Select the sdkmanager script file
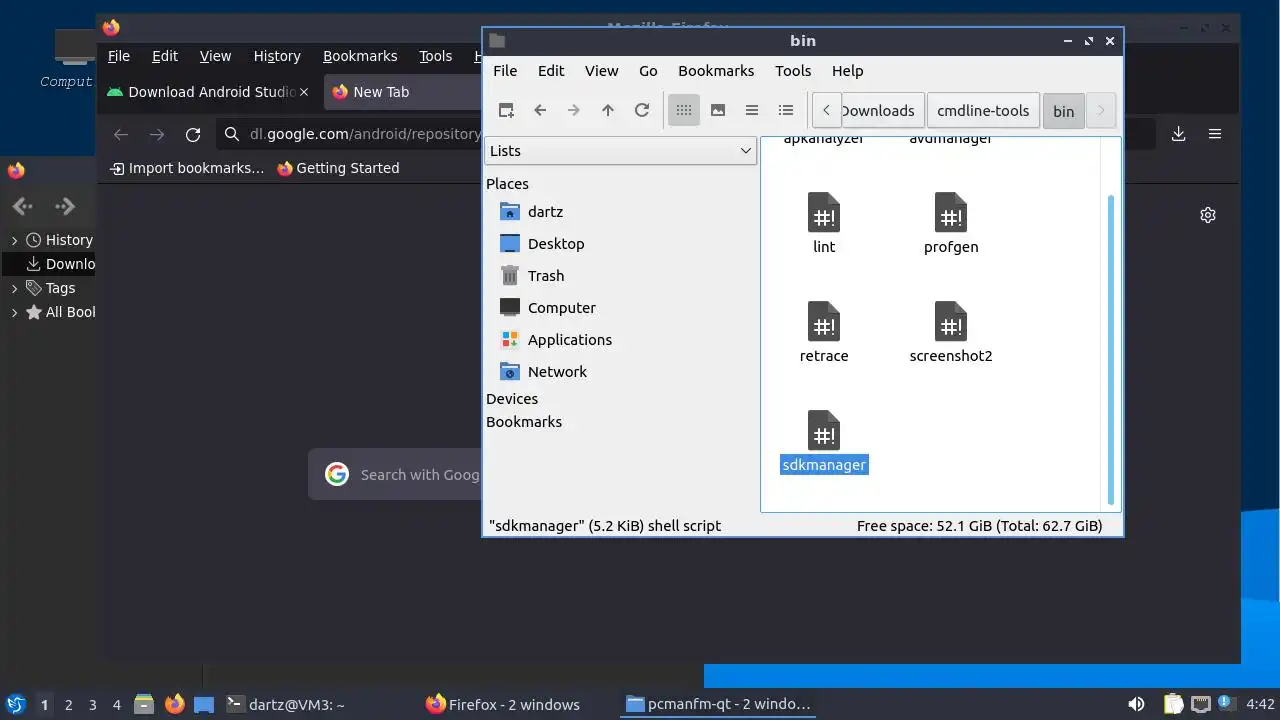This screenshot has width=1280, height=720. click(x=824, y=442)
